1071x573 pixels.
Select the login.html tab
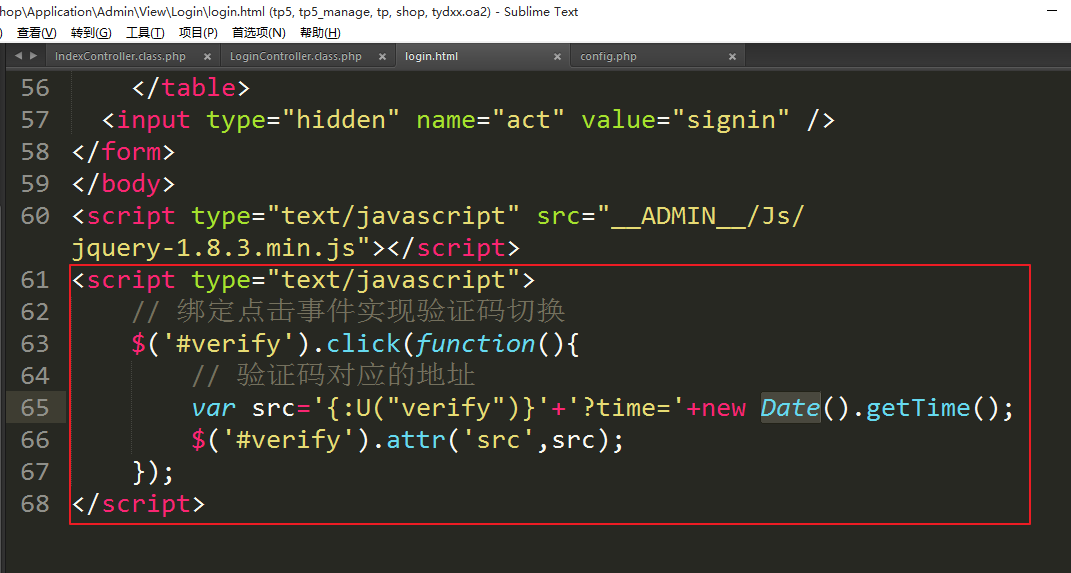pyautogui.click(x=431, y=57)
